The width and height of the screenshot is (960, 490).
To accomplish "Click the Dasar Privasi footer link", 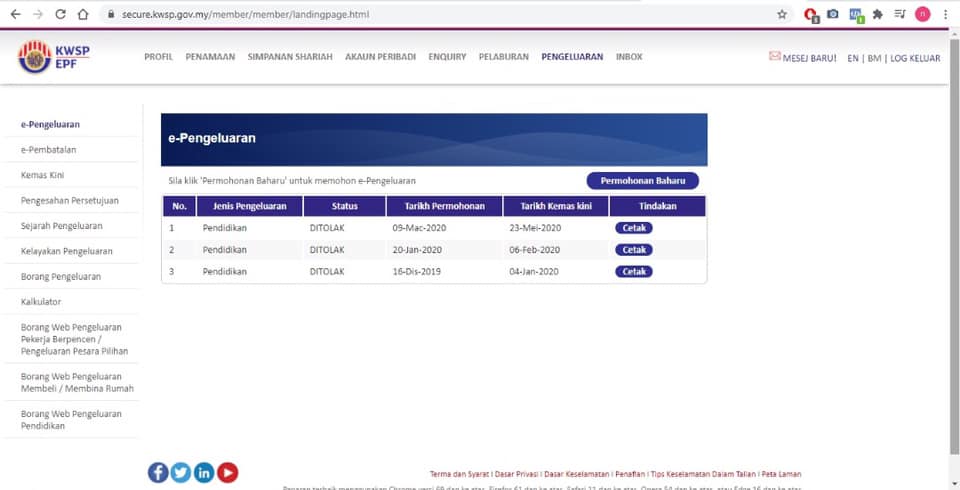I will click(516, 474).
